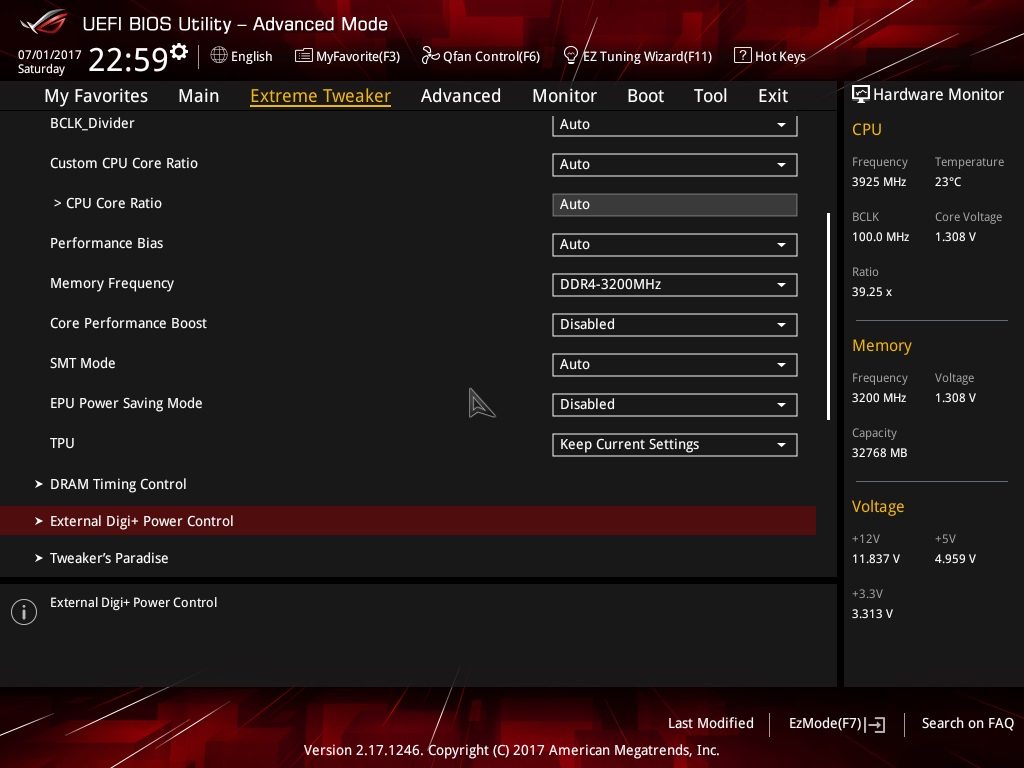
Task: Click Last Modified button
Action: point(711,723)
